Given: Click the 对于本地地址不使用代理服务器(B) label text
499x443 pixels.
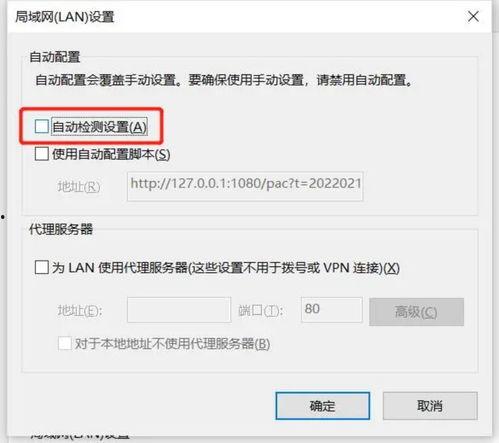Looking at the screenshot, I should pyautogui.click(x=172, y=344).
